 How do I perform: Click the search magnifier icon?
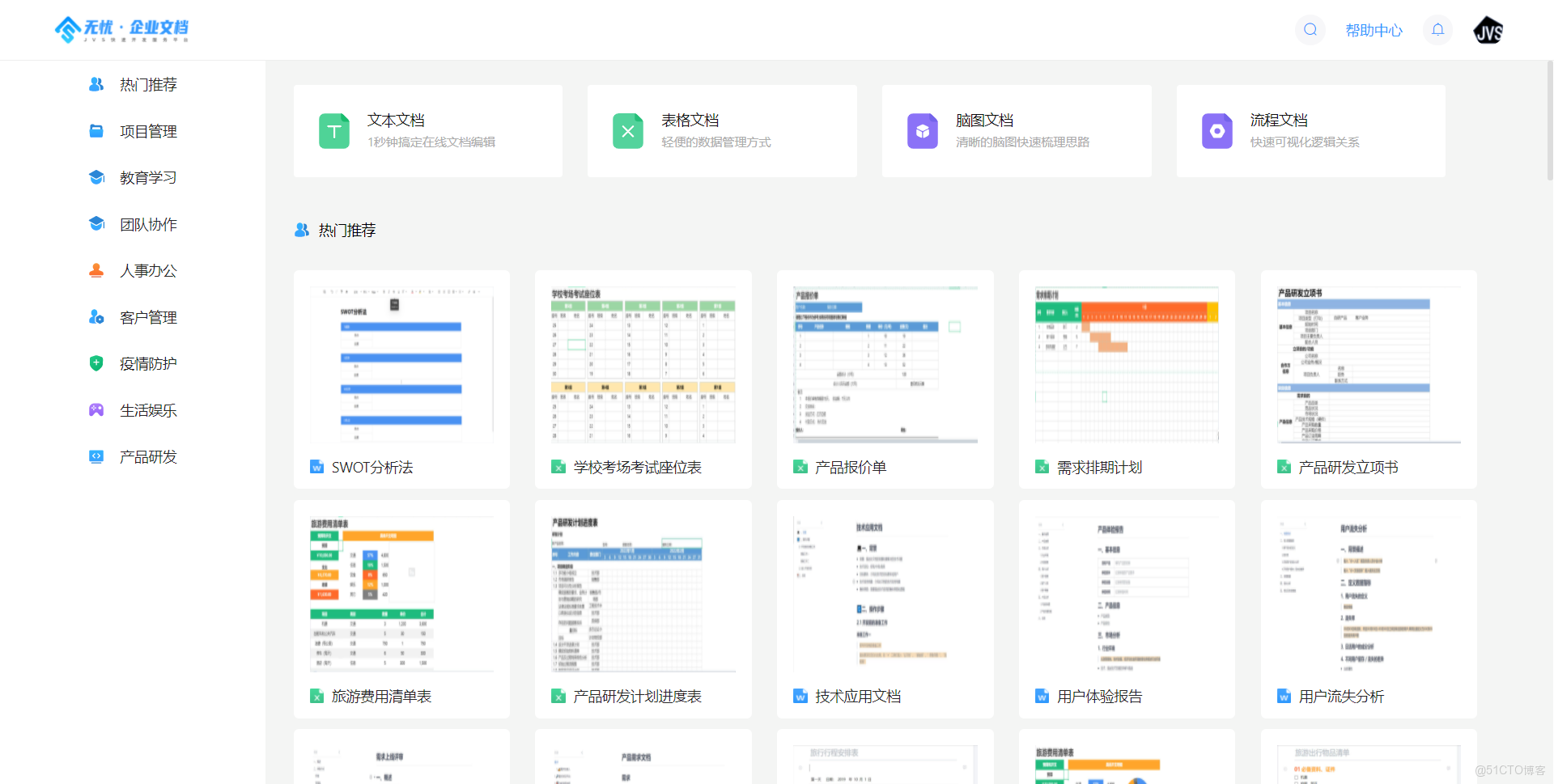tap(1310, 30)
